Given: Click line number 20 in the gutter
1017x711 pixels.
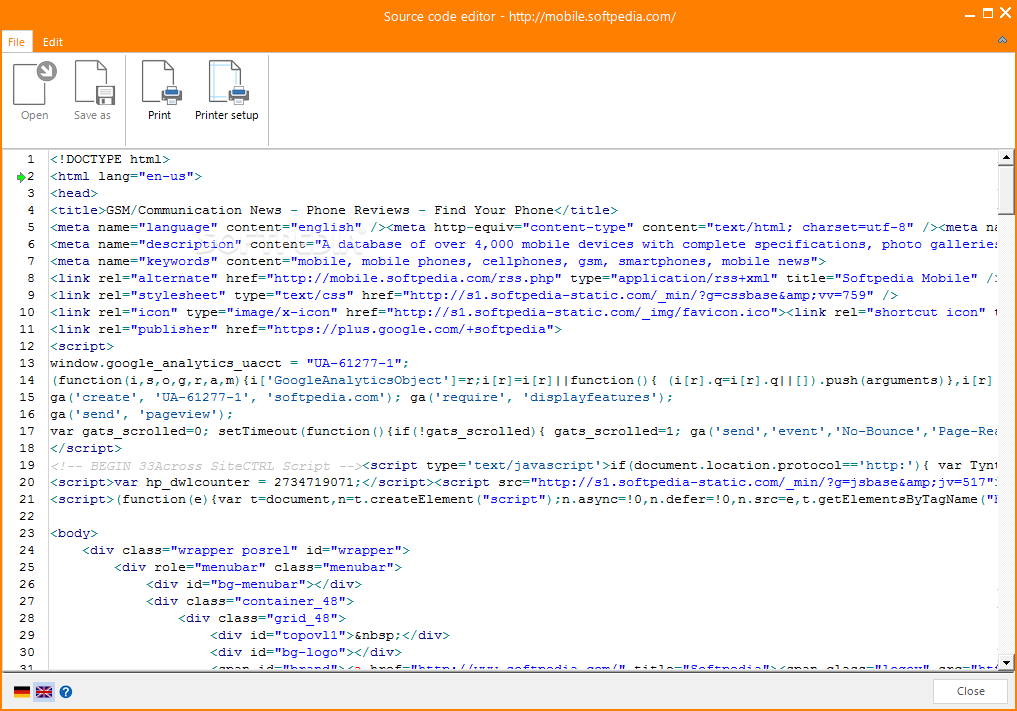Looking at the screenshot, I should tap(27, 482).
